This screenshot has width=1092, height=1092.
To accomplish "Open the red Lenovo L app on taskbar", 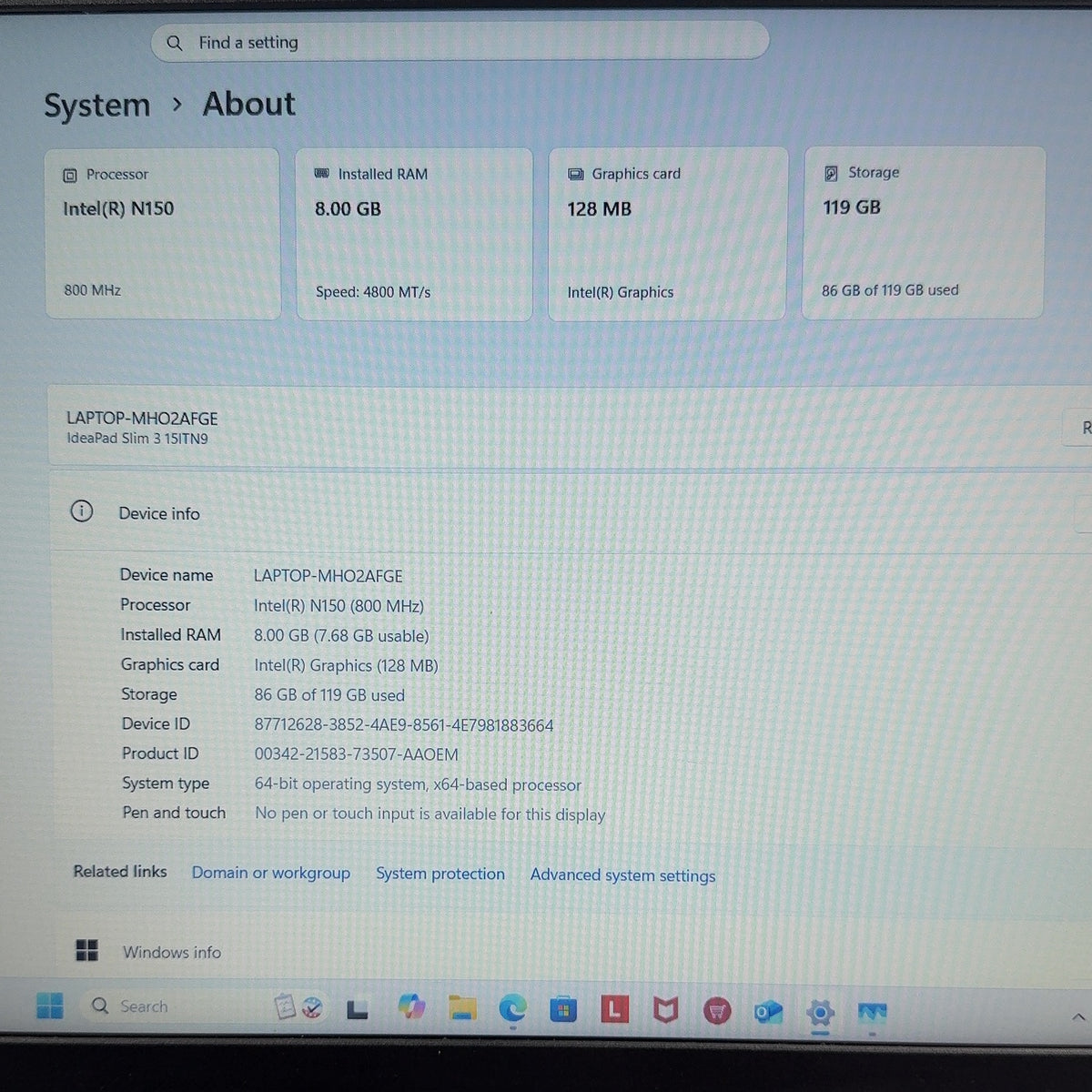I will (614, 1008).
